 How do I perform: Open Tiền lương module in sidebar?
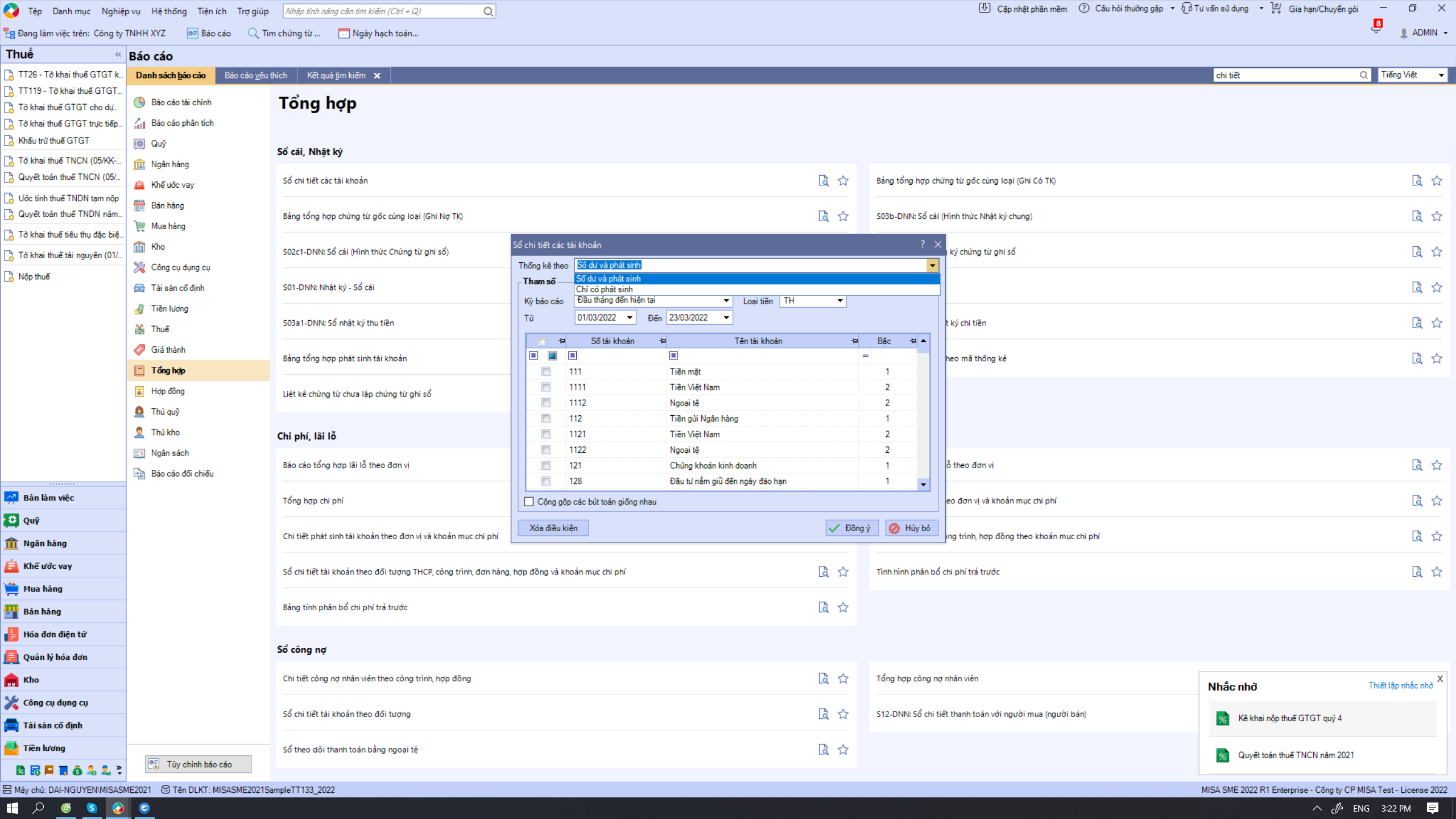(x=63, y=748)
